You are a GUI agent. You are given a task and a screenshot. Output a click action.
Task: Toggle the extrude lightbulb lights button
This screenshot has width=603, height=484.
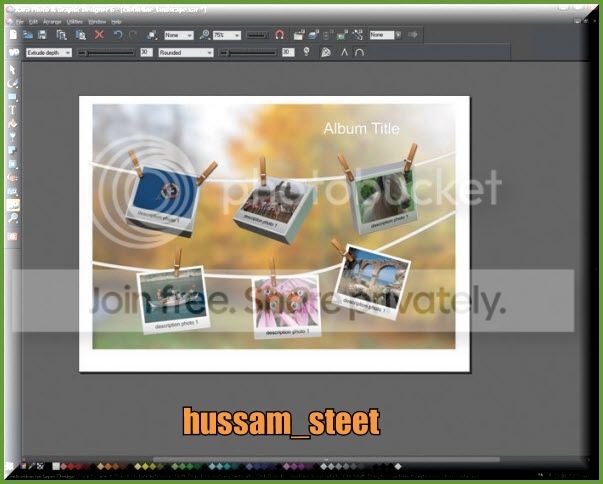[x=306, y=52]
